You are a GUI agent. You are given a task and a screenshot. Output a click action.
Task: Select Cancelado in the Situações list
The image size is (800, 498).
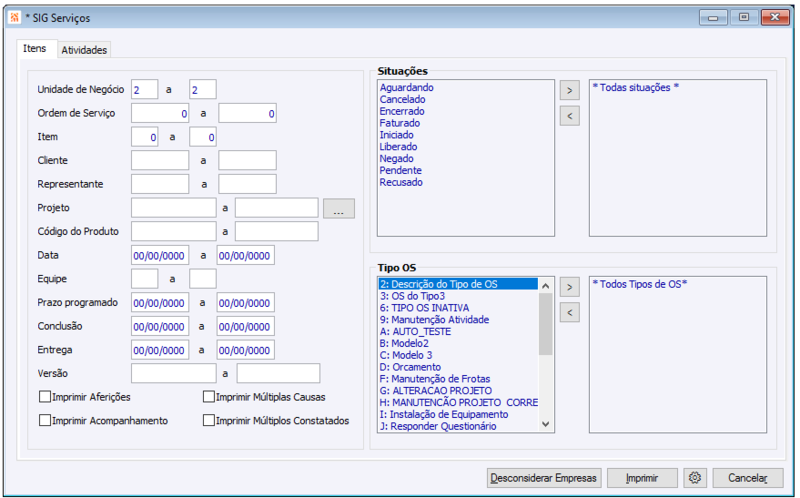click(403, 99)
